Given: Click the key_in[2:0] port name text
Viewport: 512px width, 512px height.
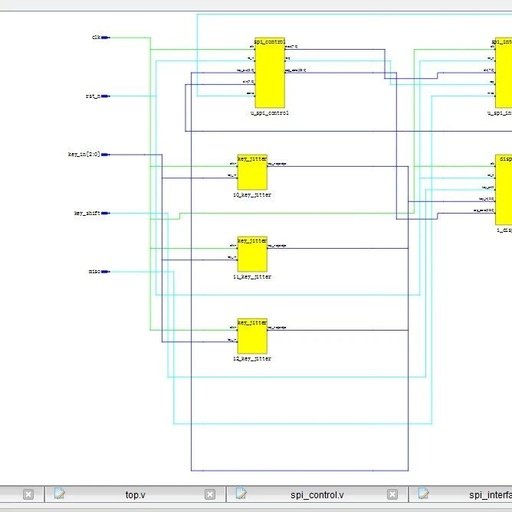Looking at the screenshot, I should click(84, 154).
